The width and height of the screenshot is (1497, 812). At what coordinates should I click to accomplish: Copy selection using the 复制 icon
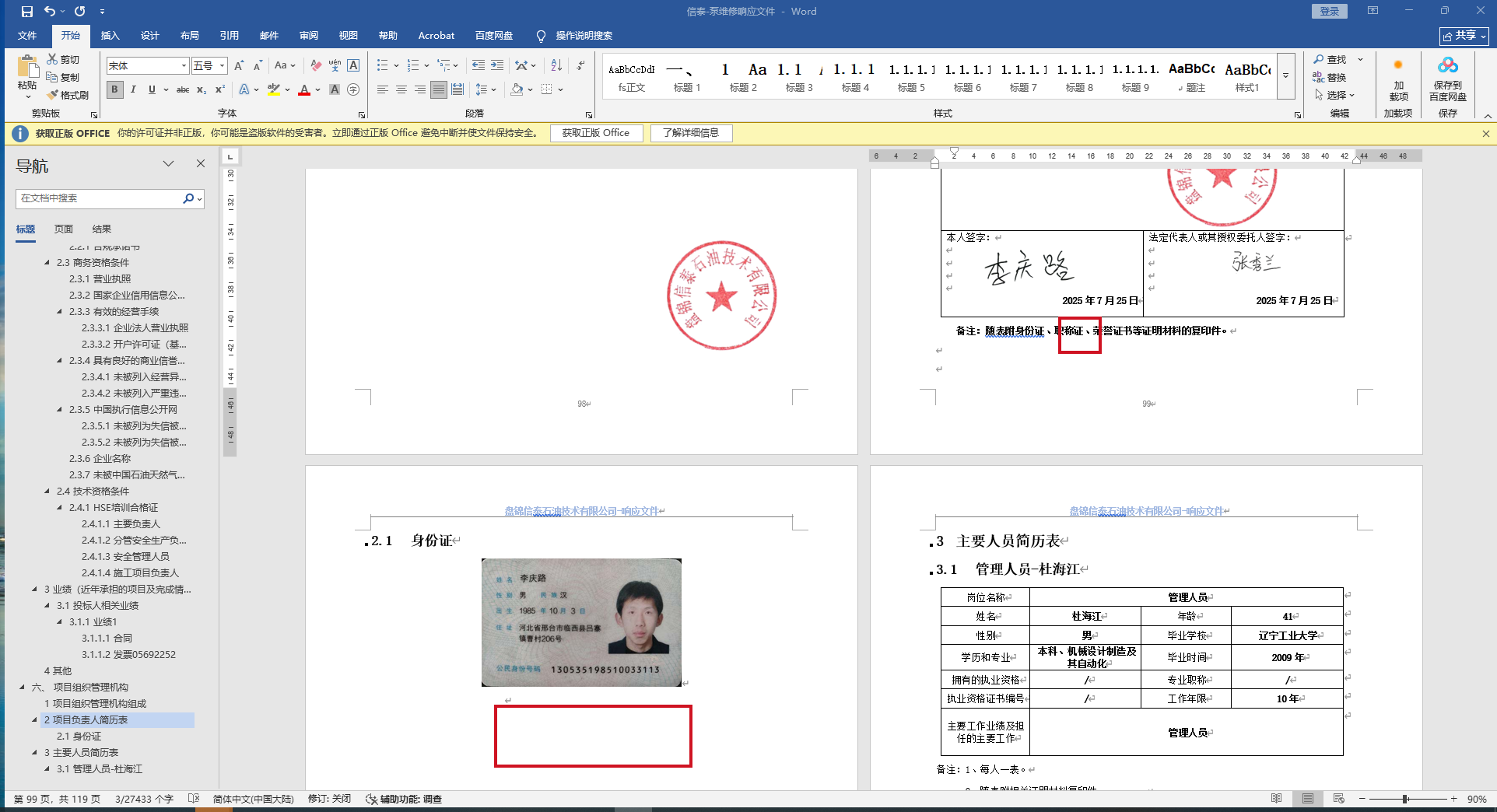pos(52,77)
